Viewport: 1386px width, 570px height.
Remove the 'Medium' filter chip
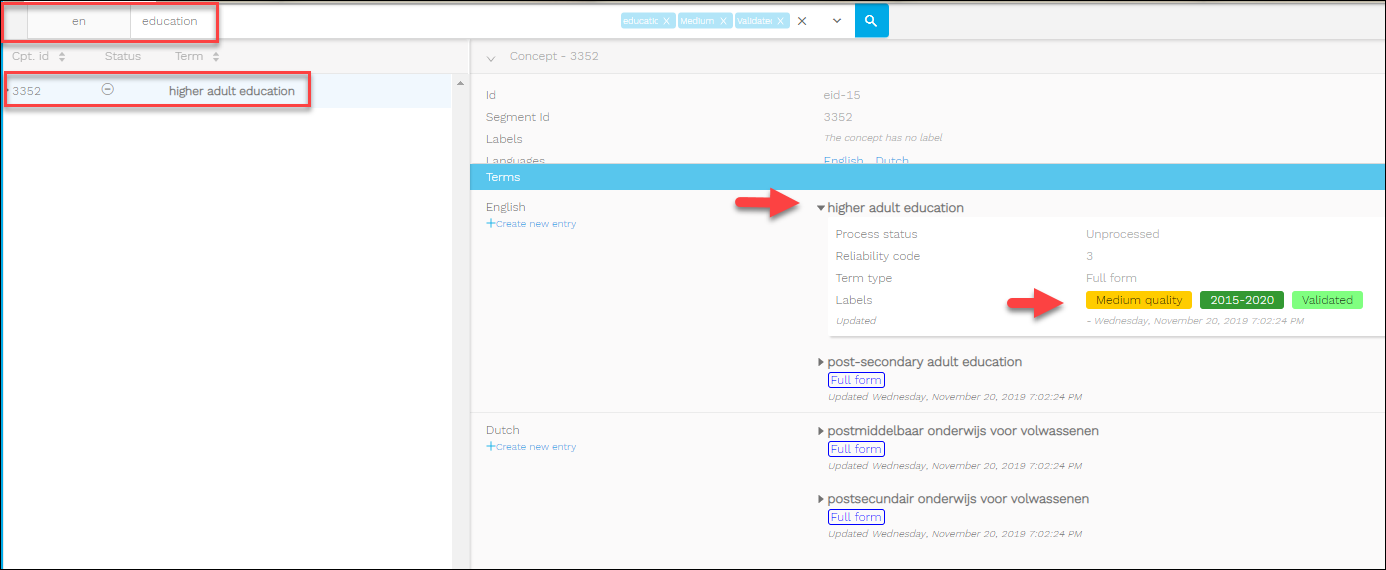click(723, 21)
